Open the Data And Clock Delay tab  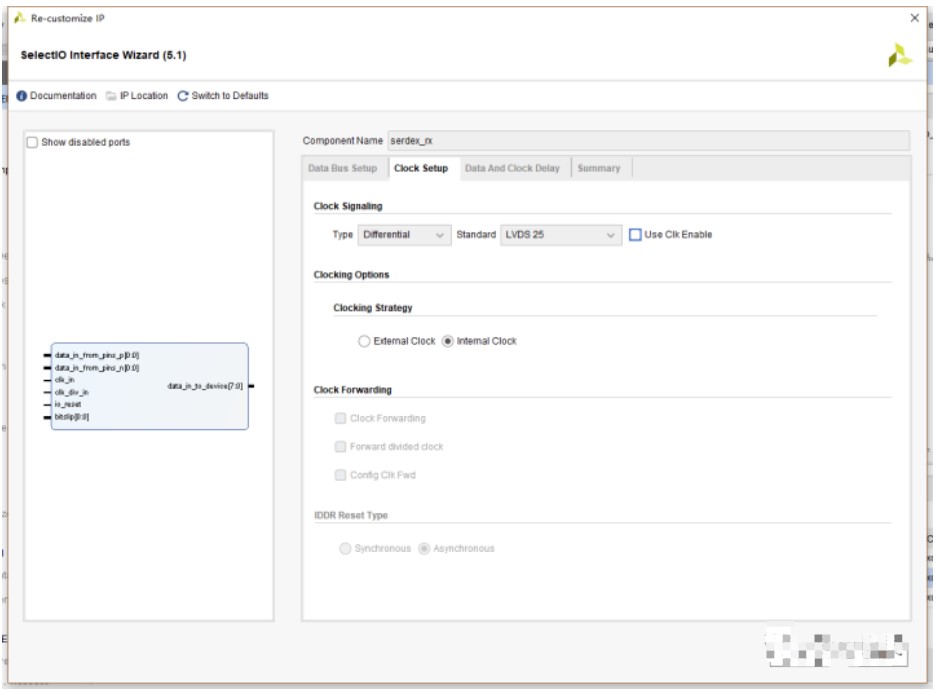[512, 168]
